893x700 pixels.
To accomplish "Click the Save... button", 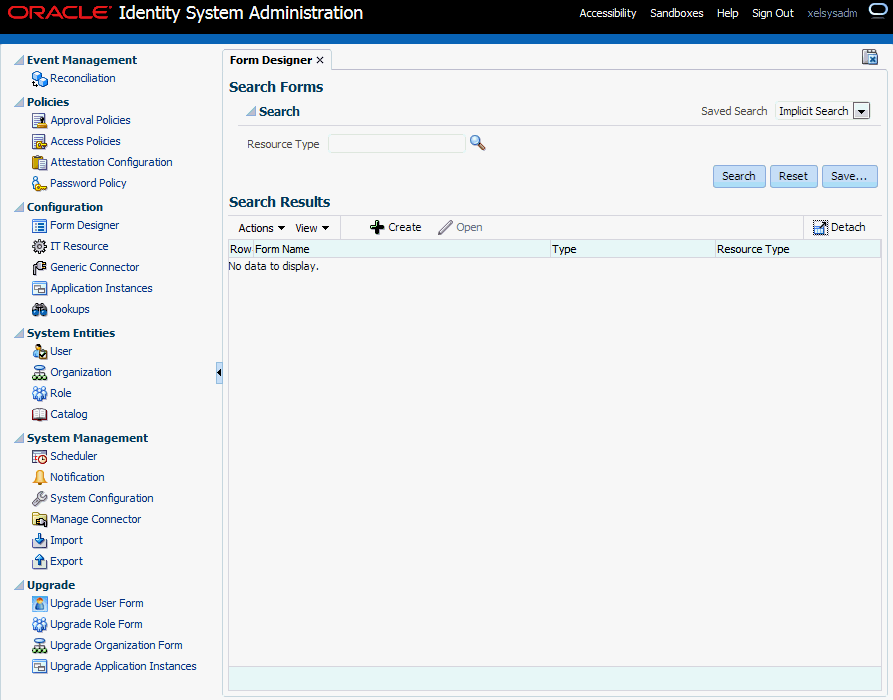I will tap(849, 177).
